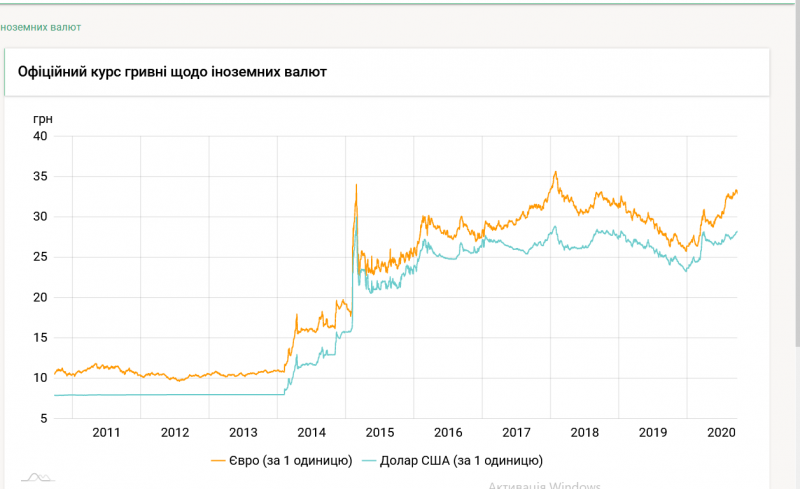
Task: Click the last euro data point in 2020
Action: [x=737, y=191]
